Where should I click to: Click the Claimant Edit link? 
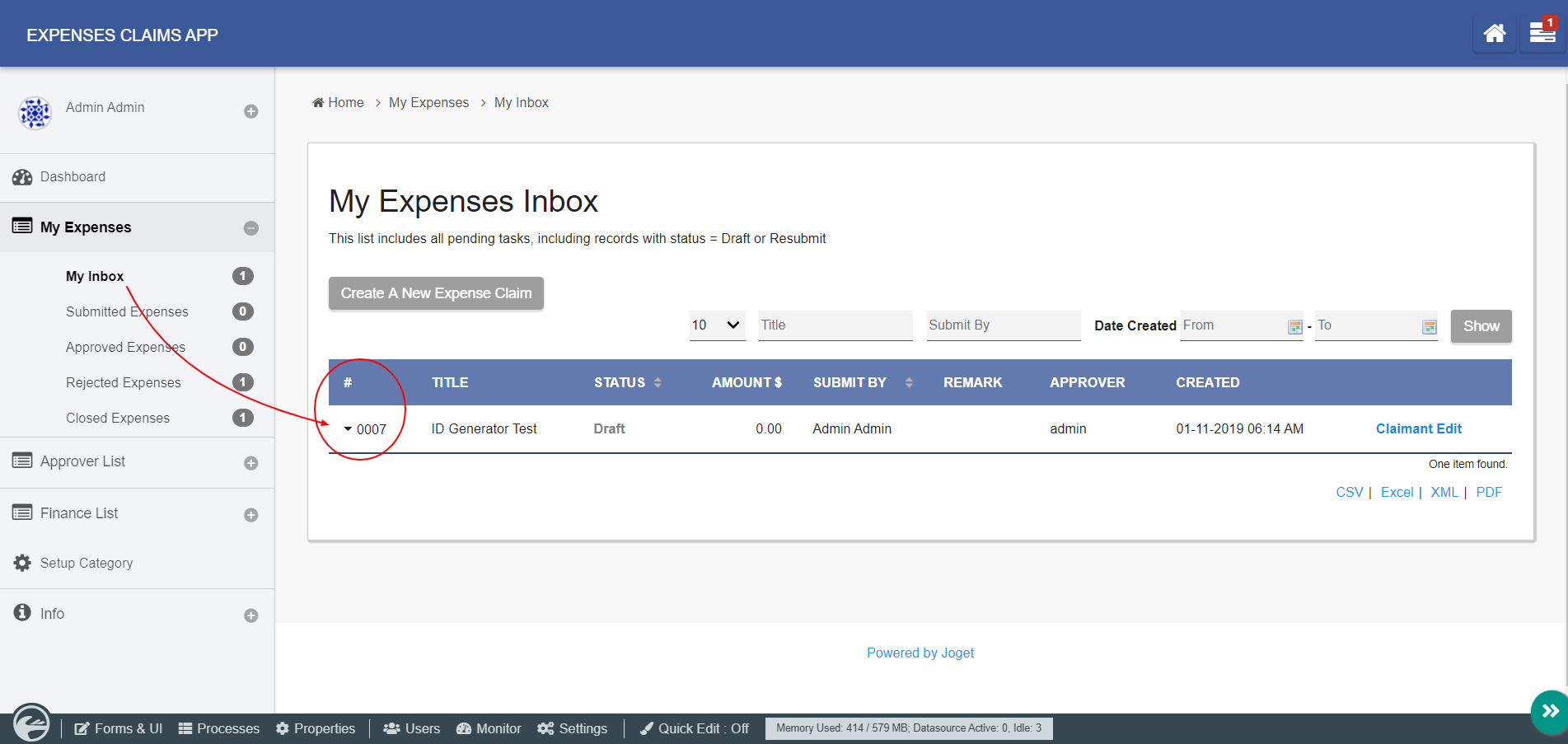pyautogui.click(x=1419, y=428)
